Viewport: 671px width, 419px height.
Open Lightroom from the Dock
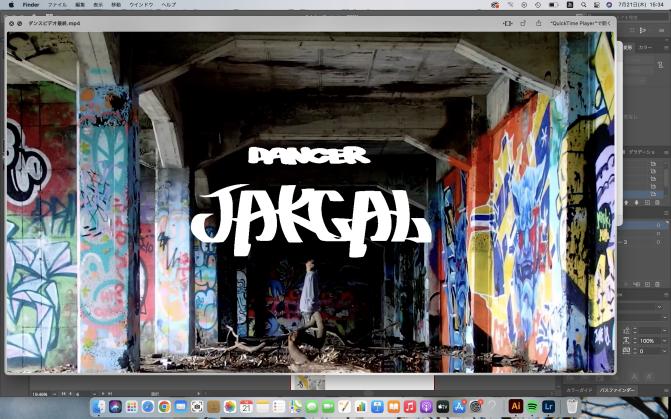[548, 406]
